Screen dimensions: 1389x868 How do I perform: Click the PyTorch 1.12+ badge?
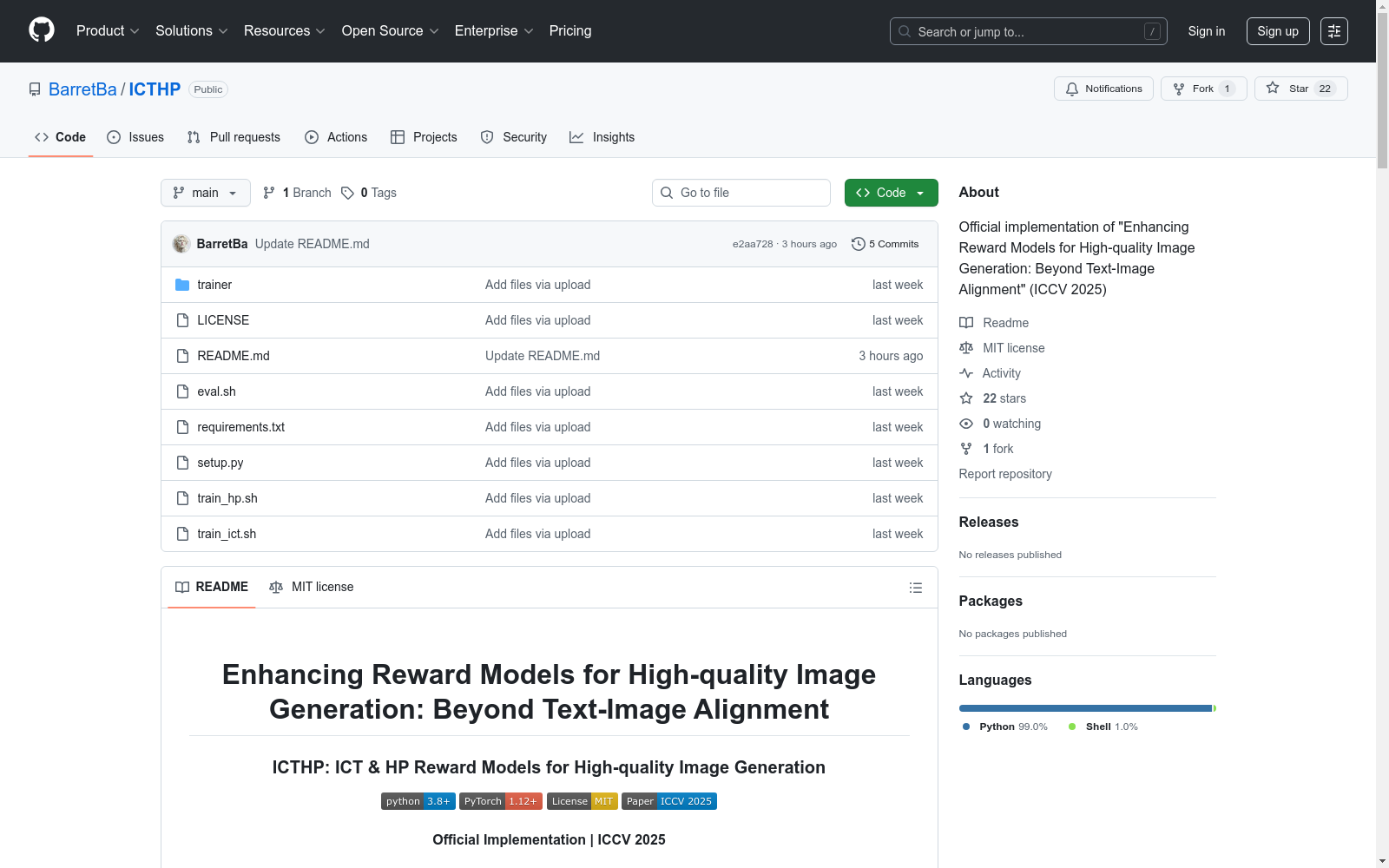point(501,801)
